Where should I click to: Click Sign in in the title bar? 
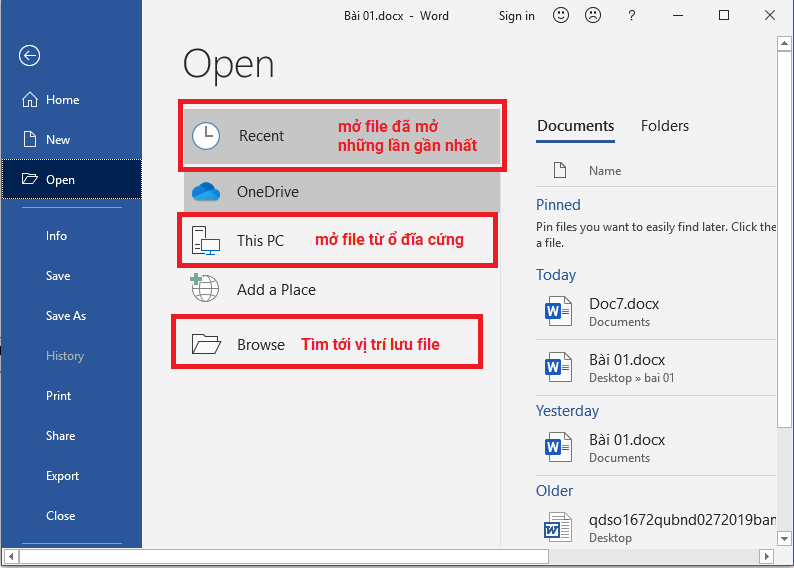click(x=517, y=16)
